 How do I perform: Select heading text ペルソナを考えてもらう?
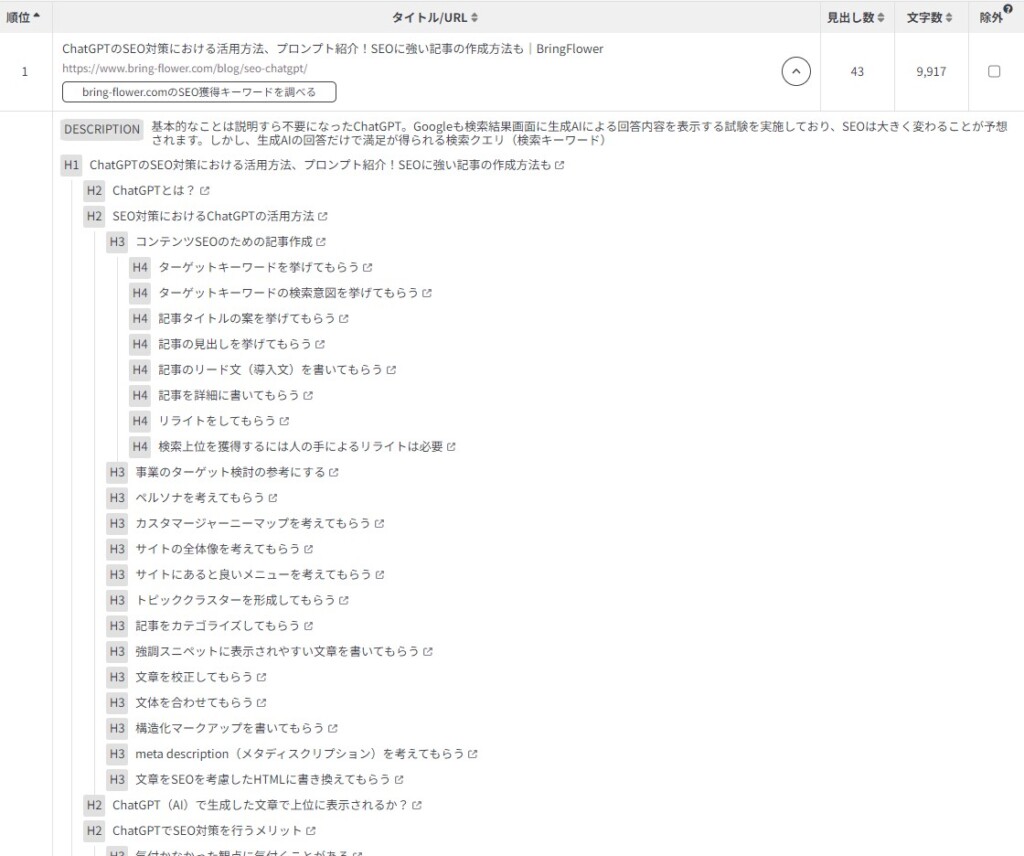[200, 498]
